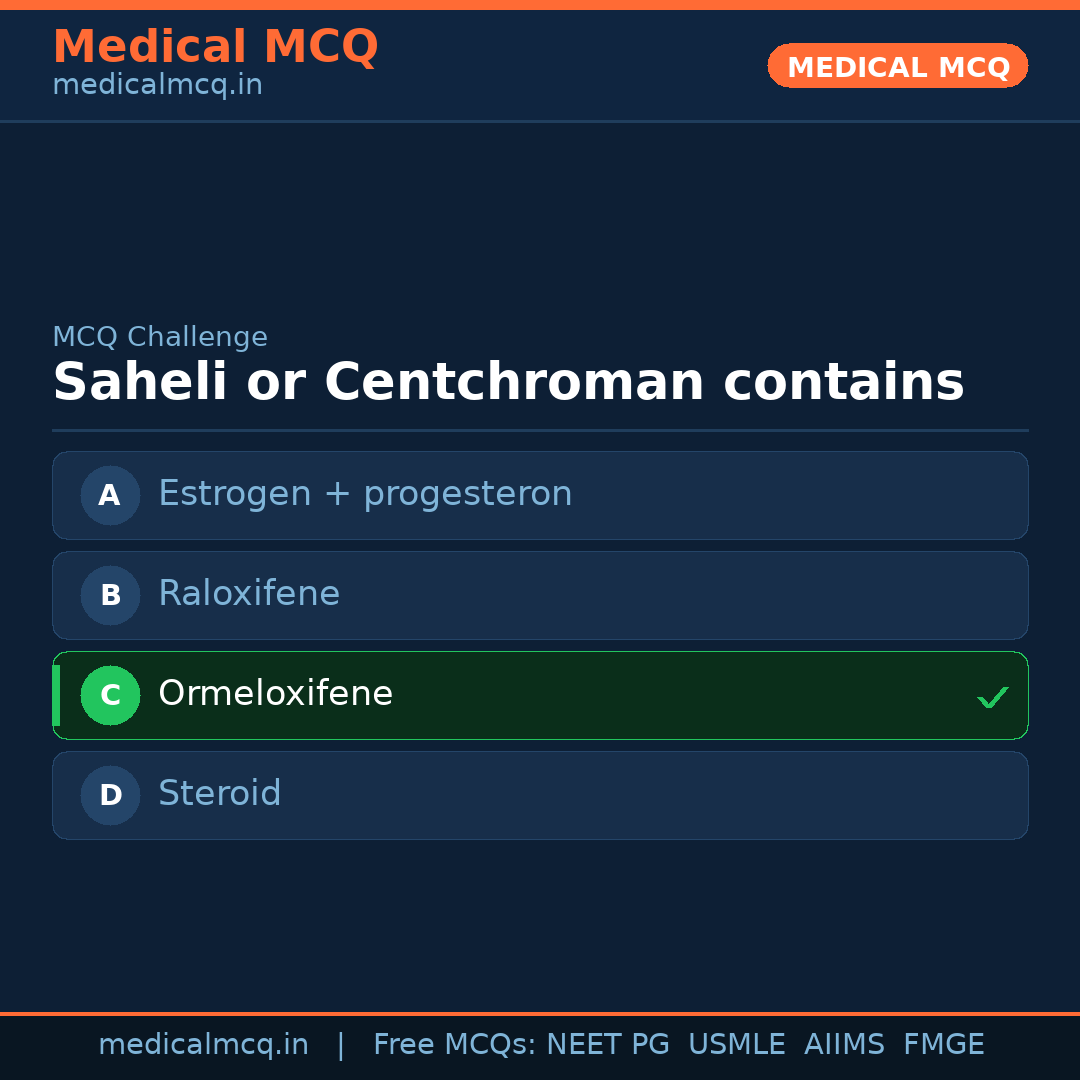Click the green letter C circle badge
Screen dimensions: 1080x1080
click(x=110, y=695)
